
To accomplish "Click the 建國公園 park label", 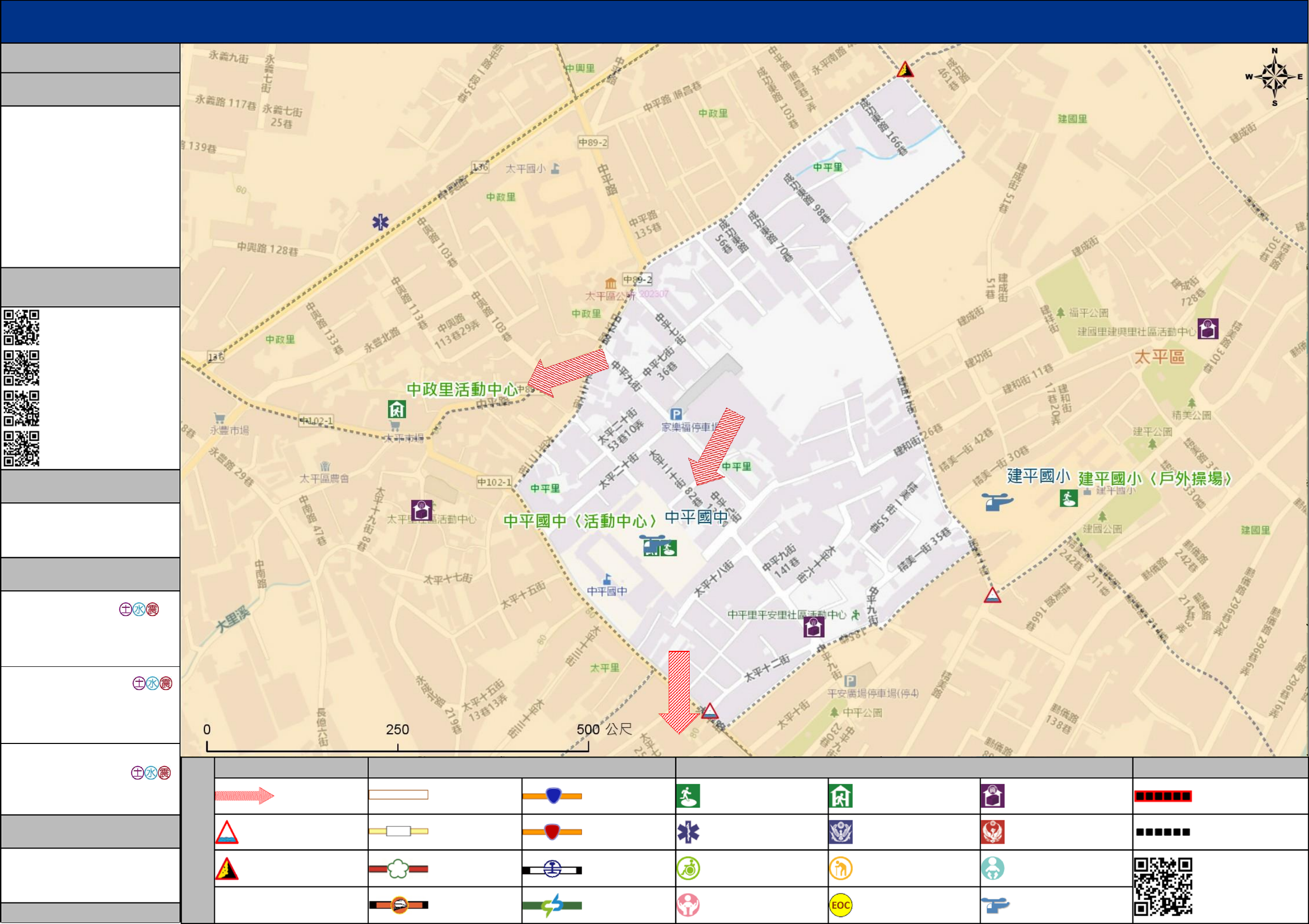I will point(1103,528).
